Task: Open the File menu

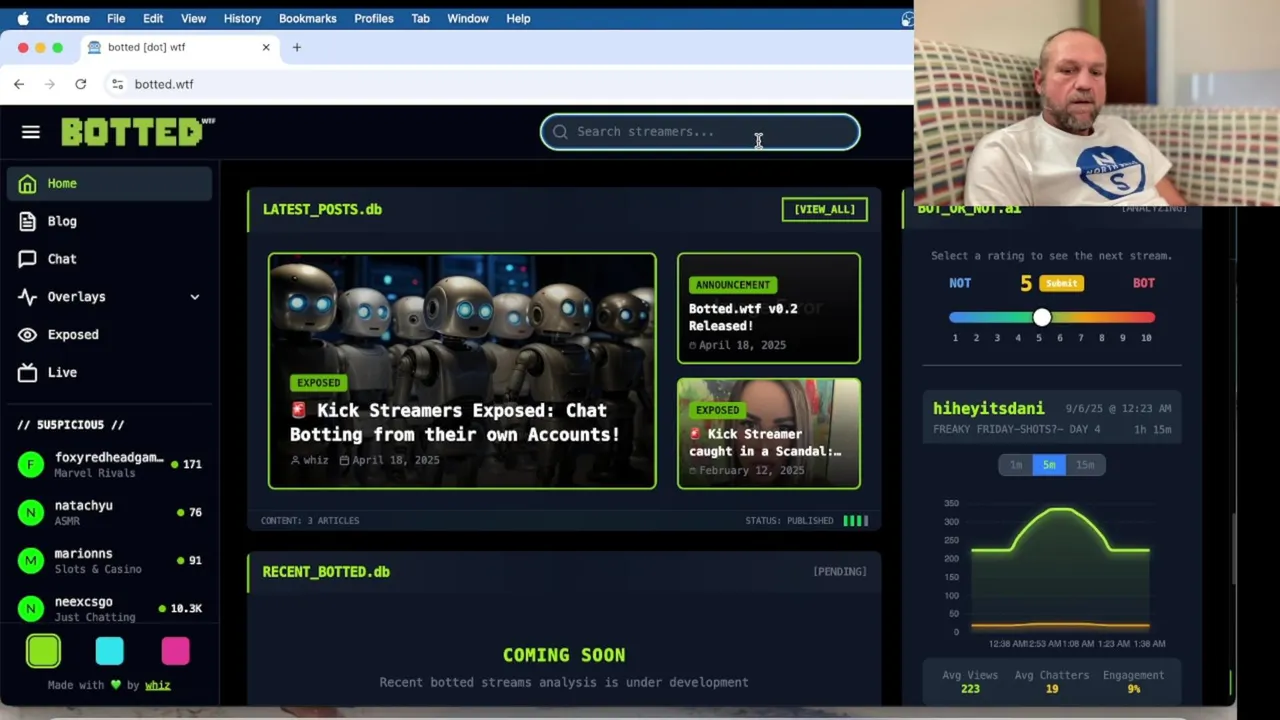Action: pyautogui.click(x=116, y=18)
